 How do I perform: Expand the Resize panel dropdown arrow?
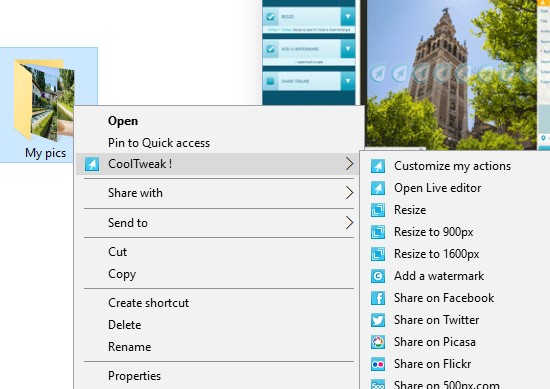point(348,16)
